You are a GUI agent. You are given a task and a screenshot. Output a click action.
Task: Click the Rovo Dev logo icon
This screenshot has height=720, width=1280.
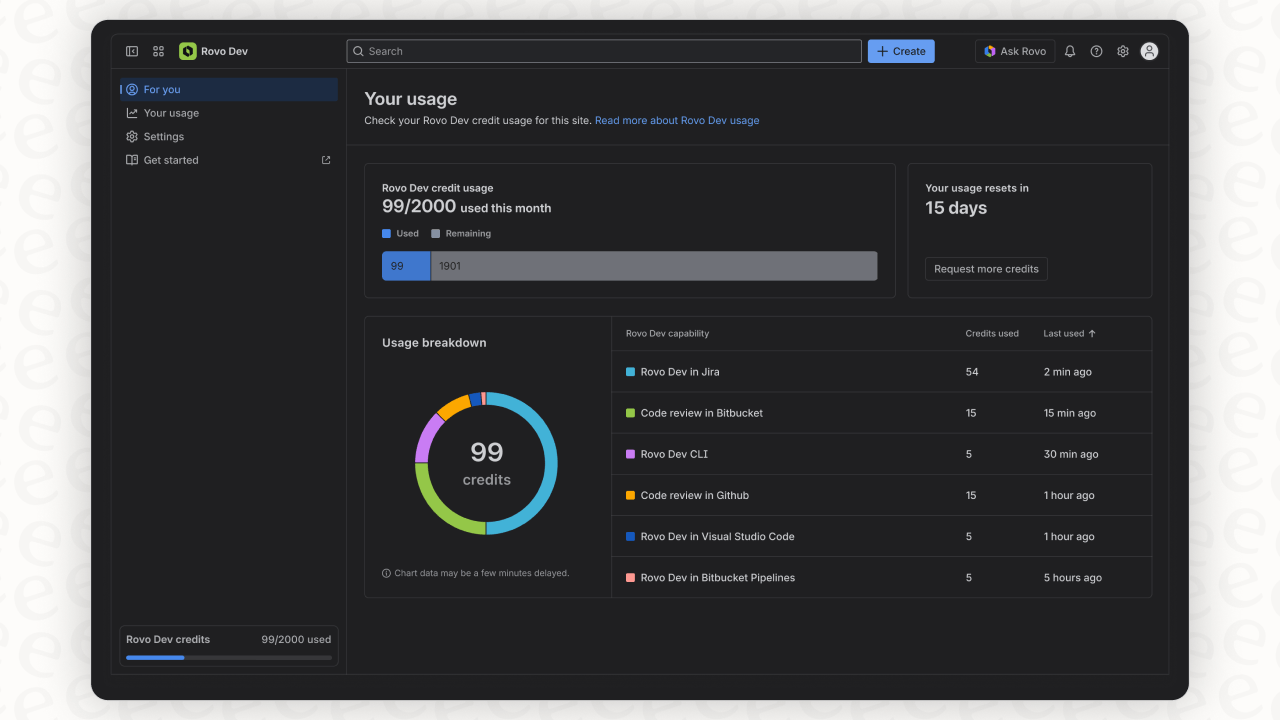pos(188,51)
